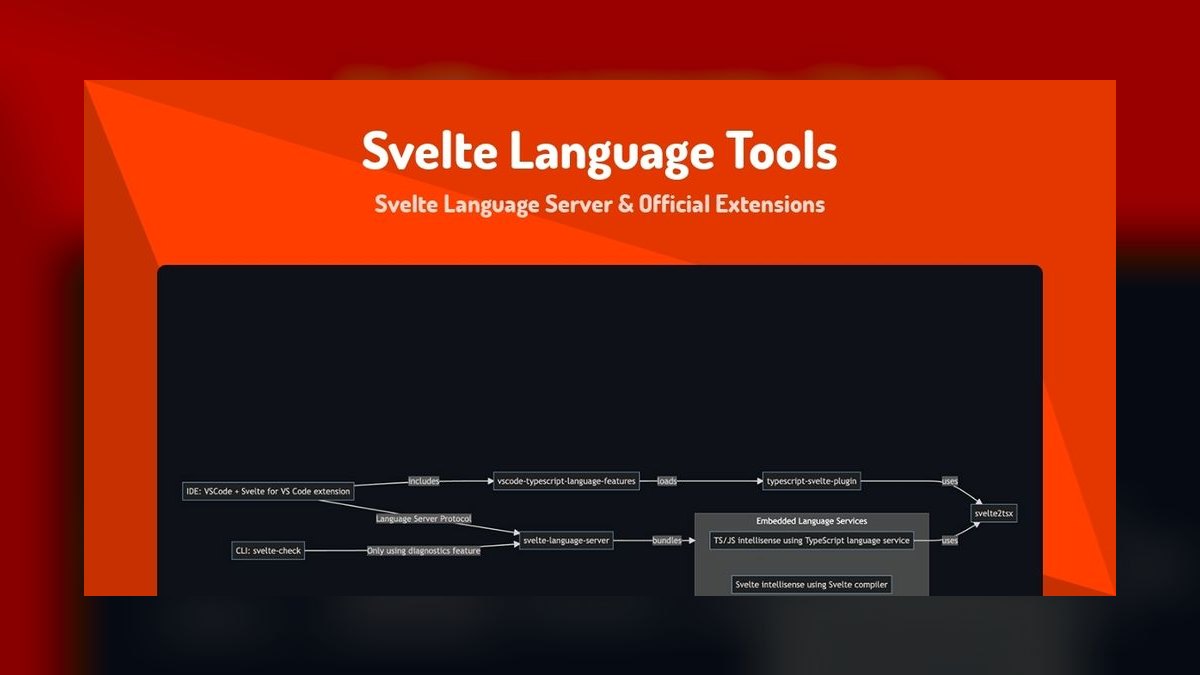The image size is (1200, 675).
Task: Select 'TS/JS intellisense using TypeScript language service' node
Action: 811,541
